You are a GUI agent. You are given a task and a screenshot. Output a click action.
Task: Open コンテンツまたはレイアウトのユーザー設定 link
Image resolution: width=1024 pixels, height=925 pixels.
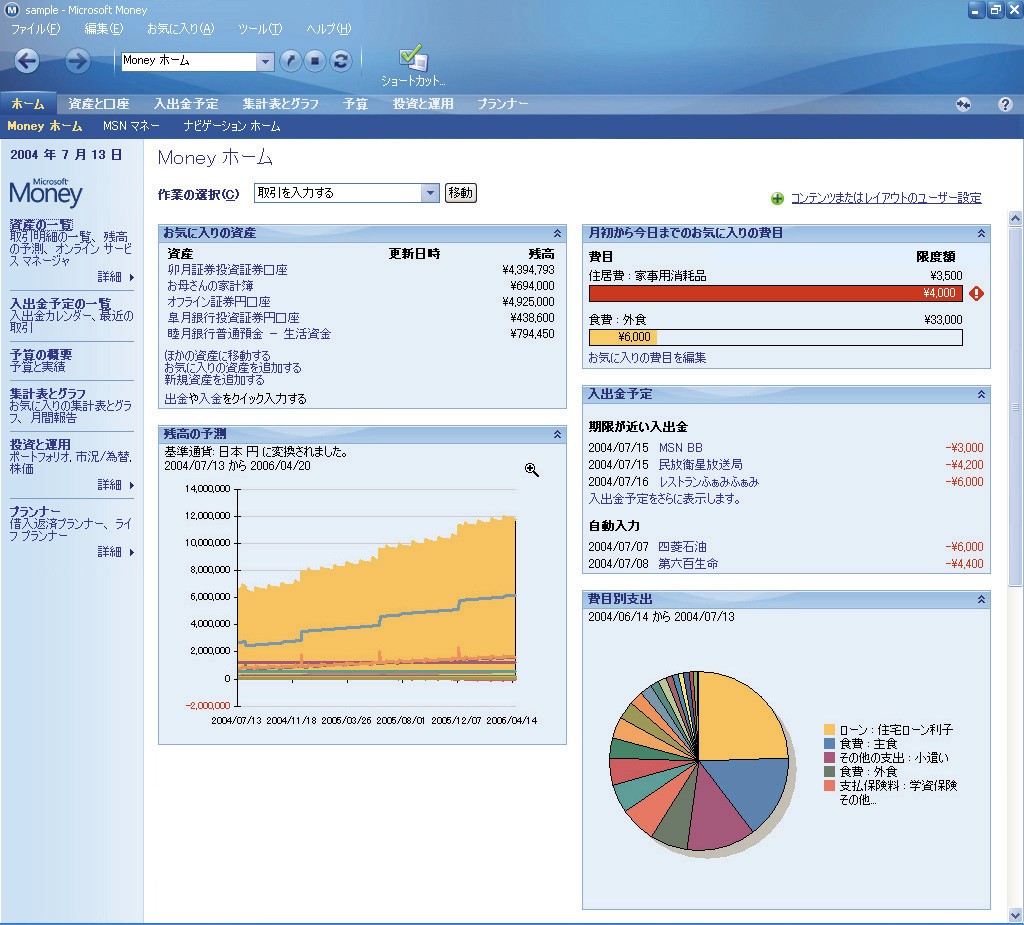[886, 198]
